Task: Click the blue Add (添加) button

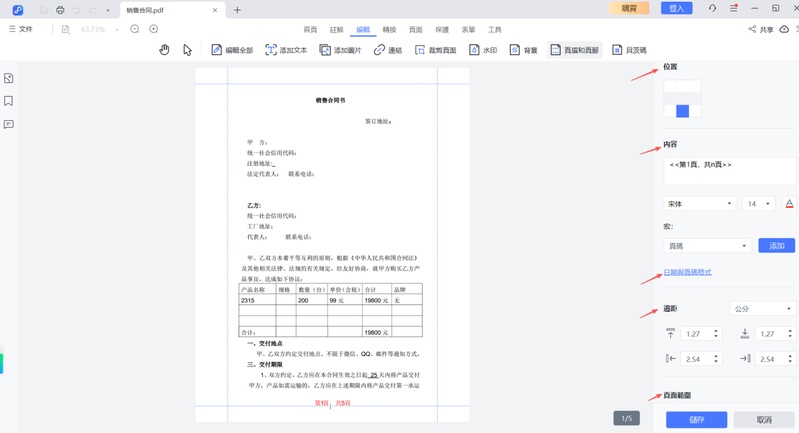Action: (777, 246)
